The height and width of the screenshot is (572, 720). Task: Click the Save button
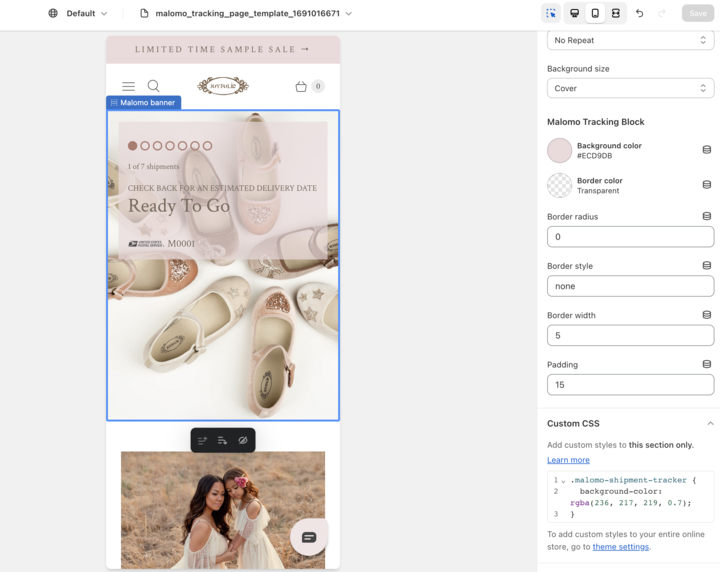[698, 13]
